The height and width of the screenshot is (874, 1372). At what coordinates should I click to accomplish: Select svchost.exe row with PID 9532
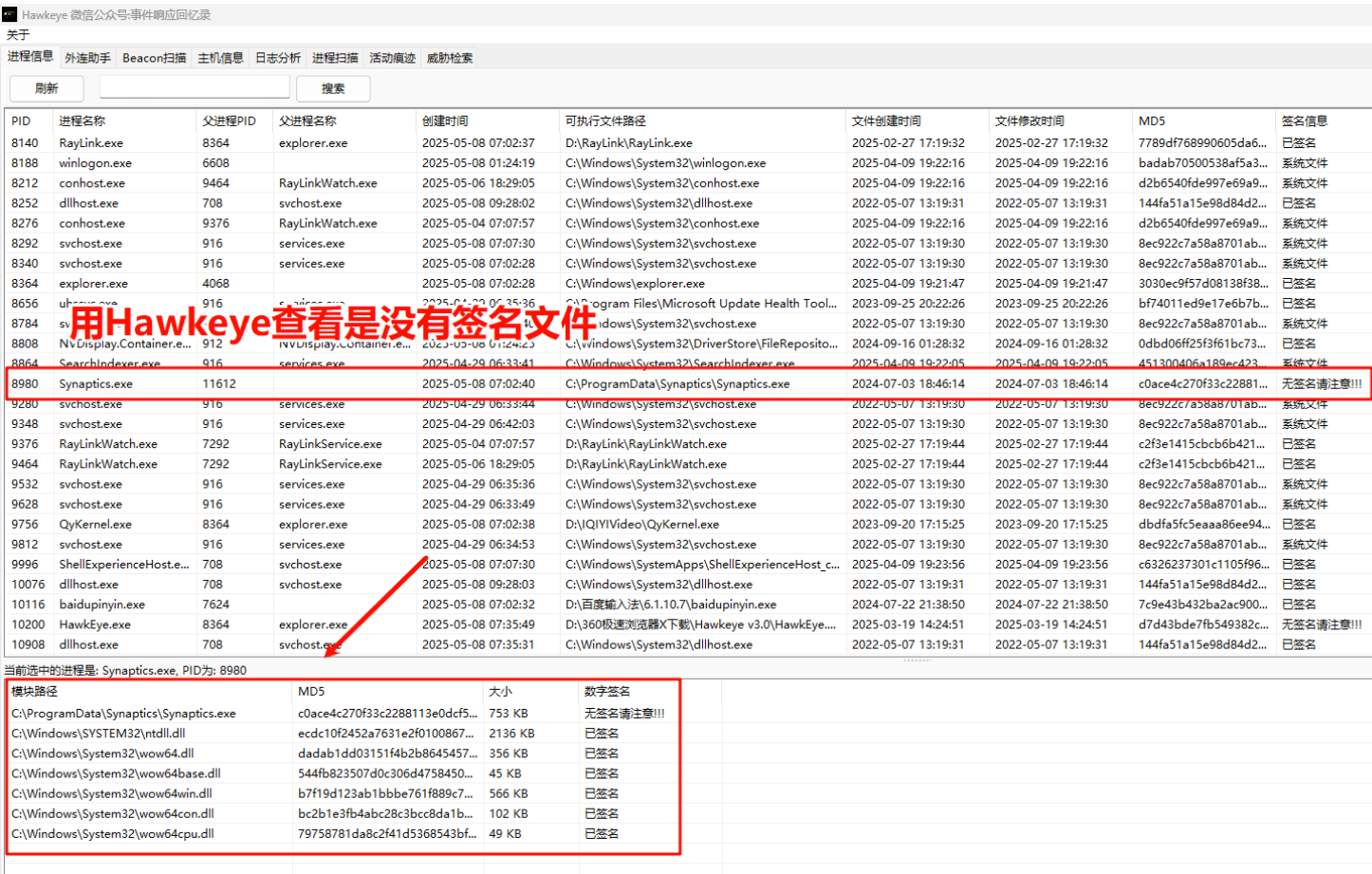click(x=688, y=484)
